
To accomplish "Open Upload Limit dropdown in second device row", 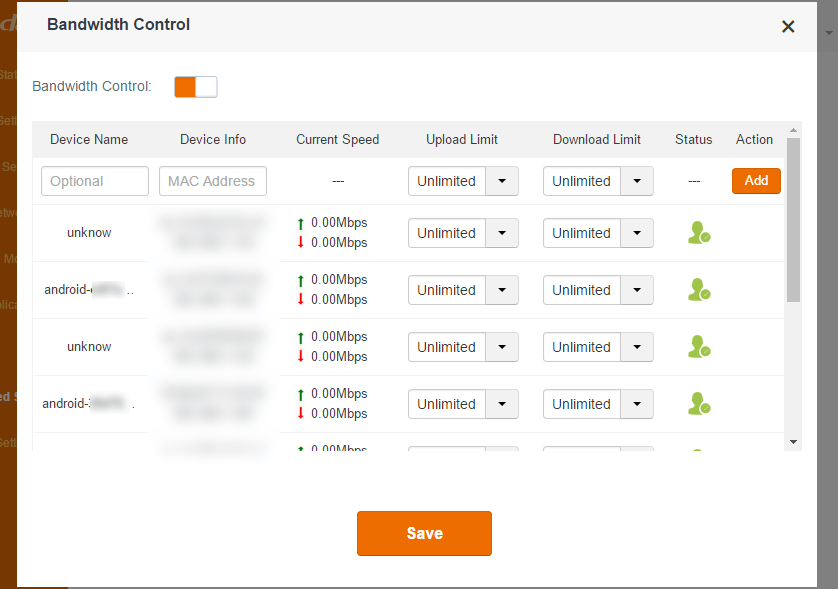I will click(x=502, y=290).
